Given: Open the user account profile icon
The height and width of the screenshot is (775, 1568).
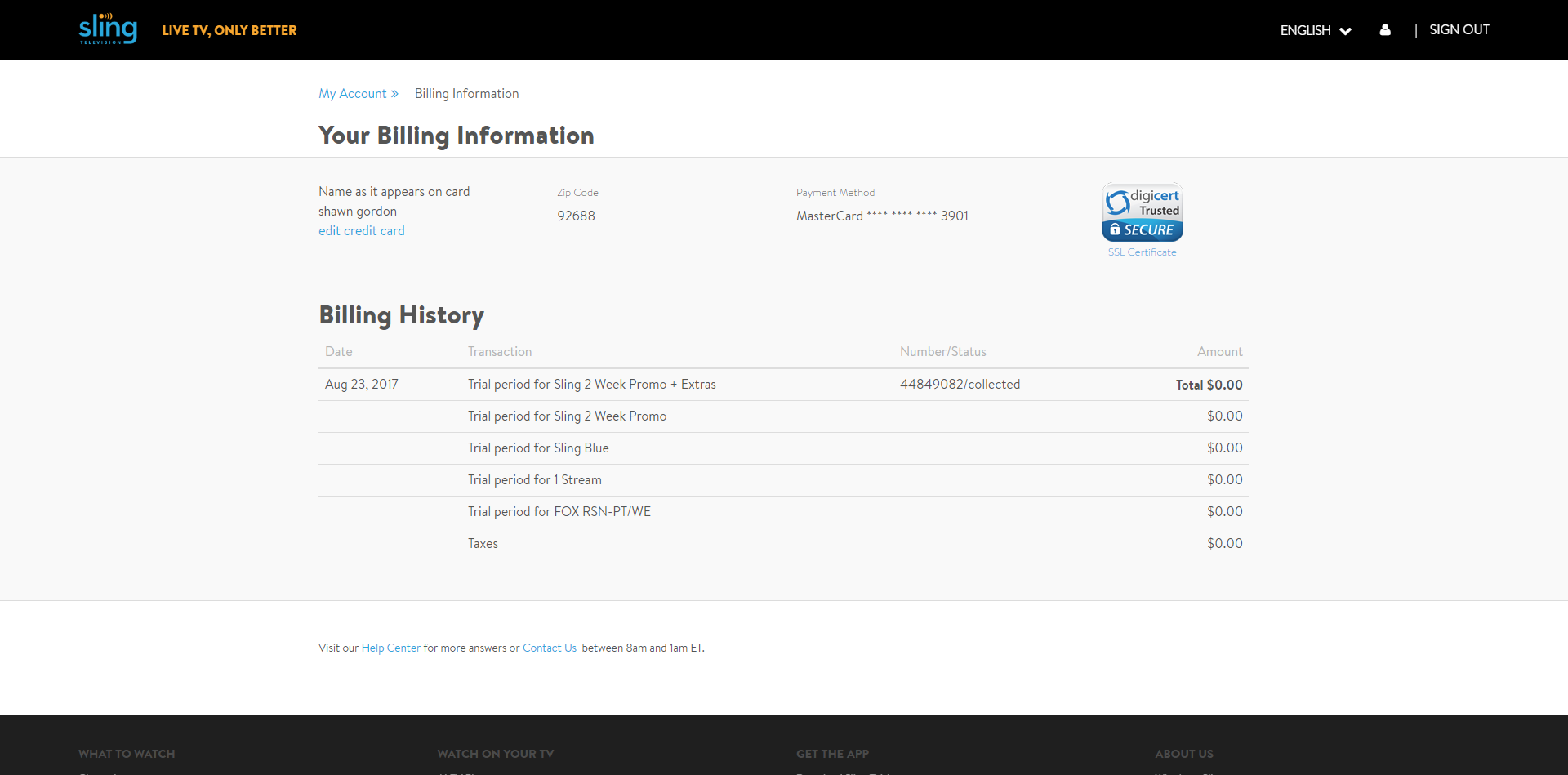Looking at the screenshot, I should [x=1385, y=29].
